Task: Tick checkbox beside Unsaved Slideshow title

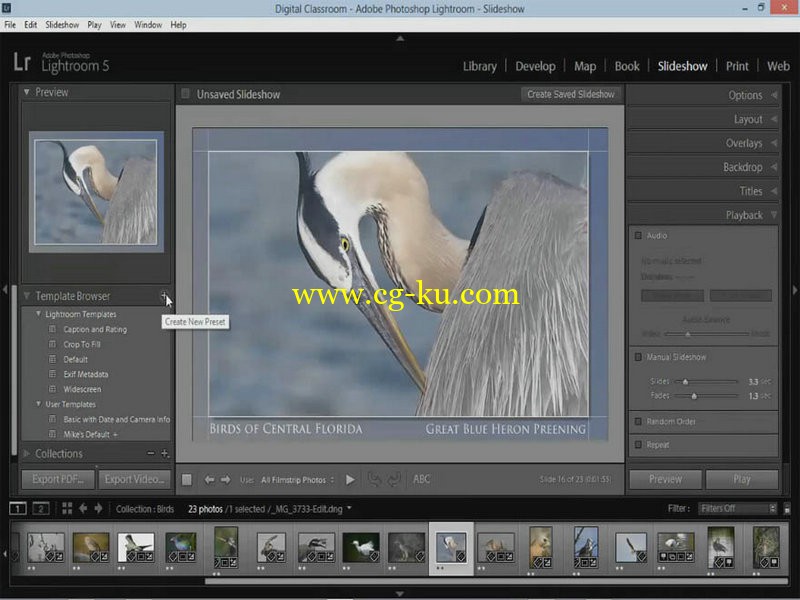Action: 186,94
